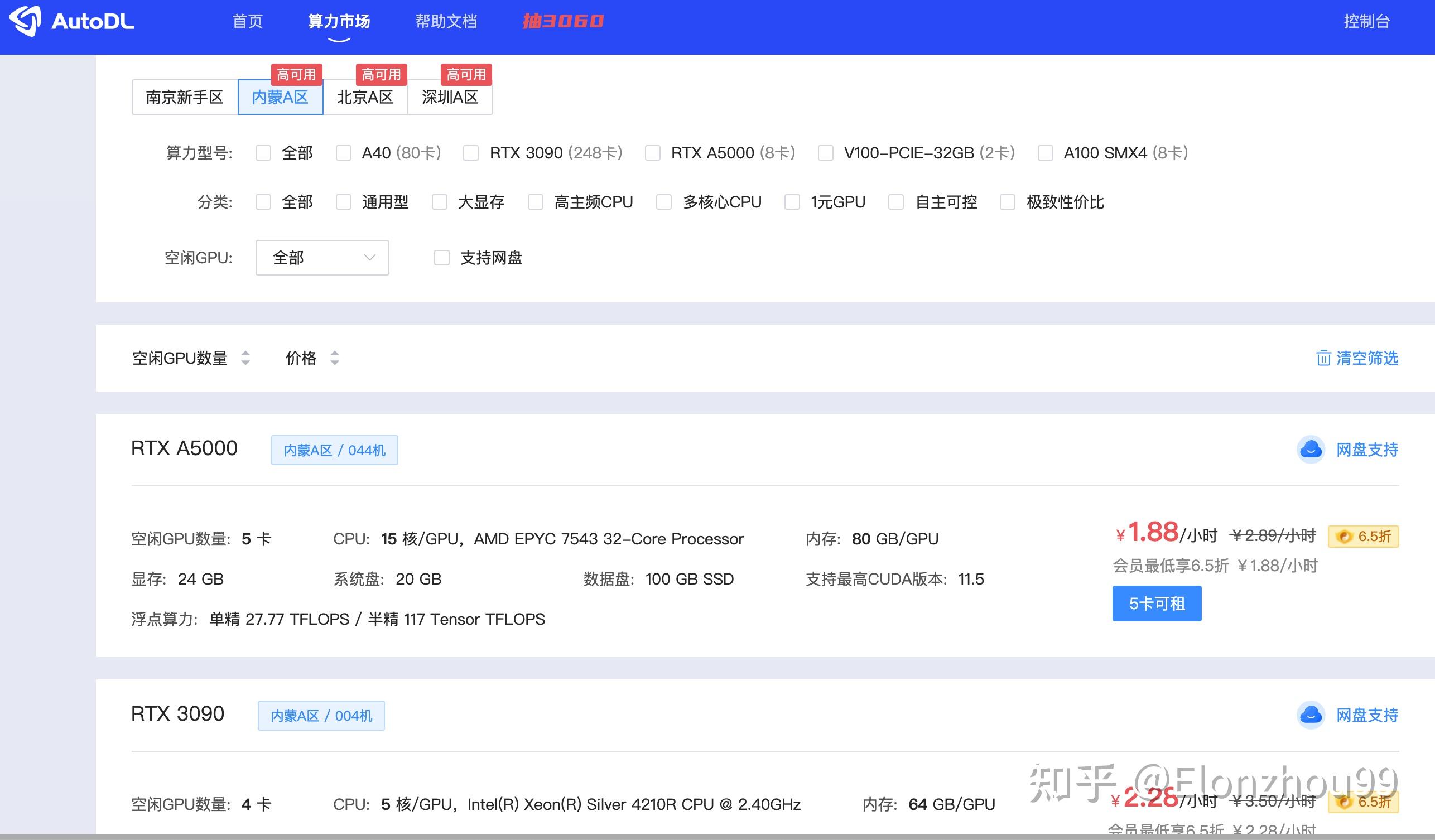The height and width of the screenshot is (840, 1435).
Task: Click 内蒙A区 / 044机 machine tag
Action: click(334, 450)
